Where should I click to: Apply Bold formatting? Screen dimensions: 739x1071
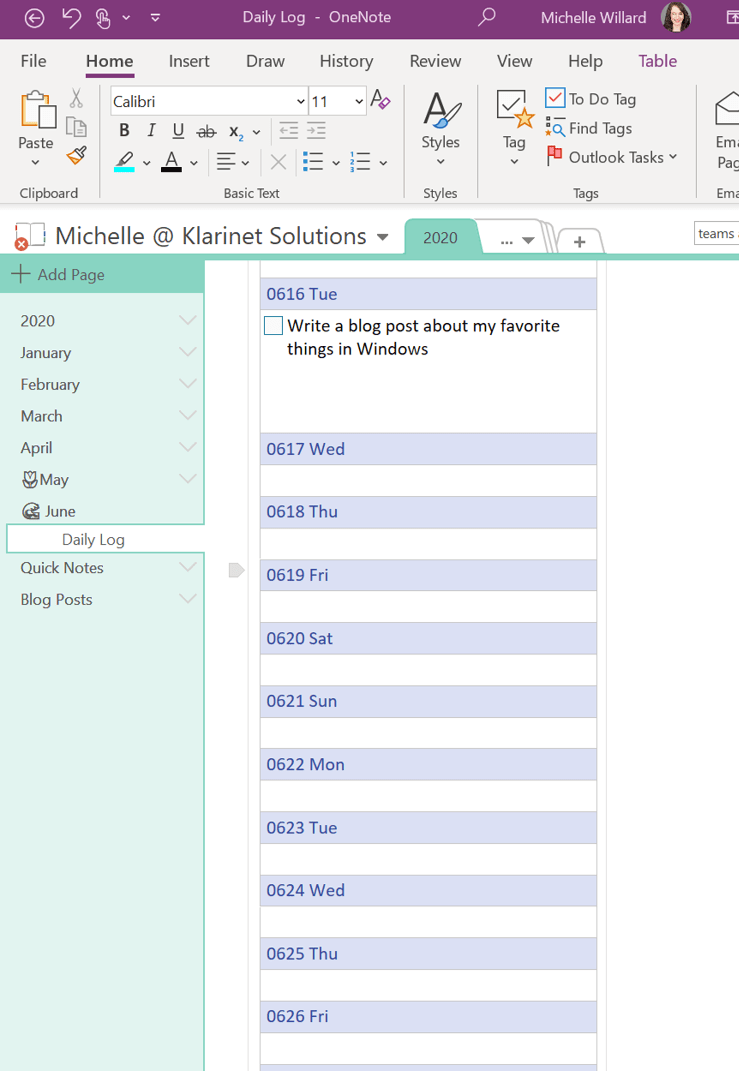coord(124,131)
